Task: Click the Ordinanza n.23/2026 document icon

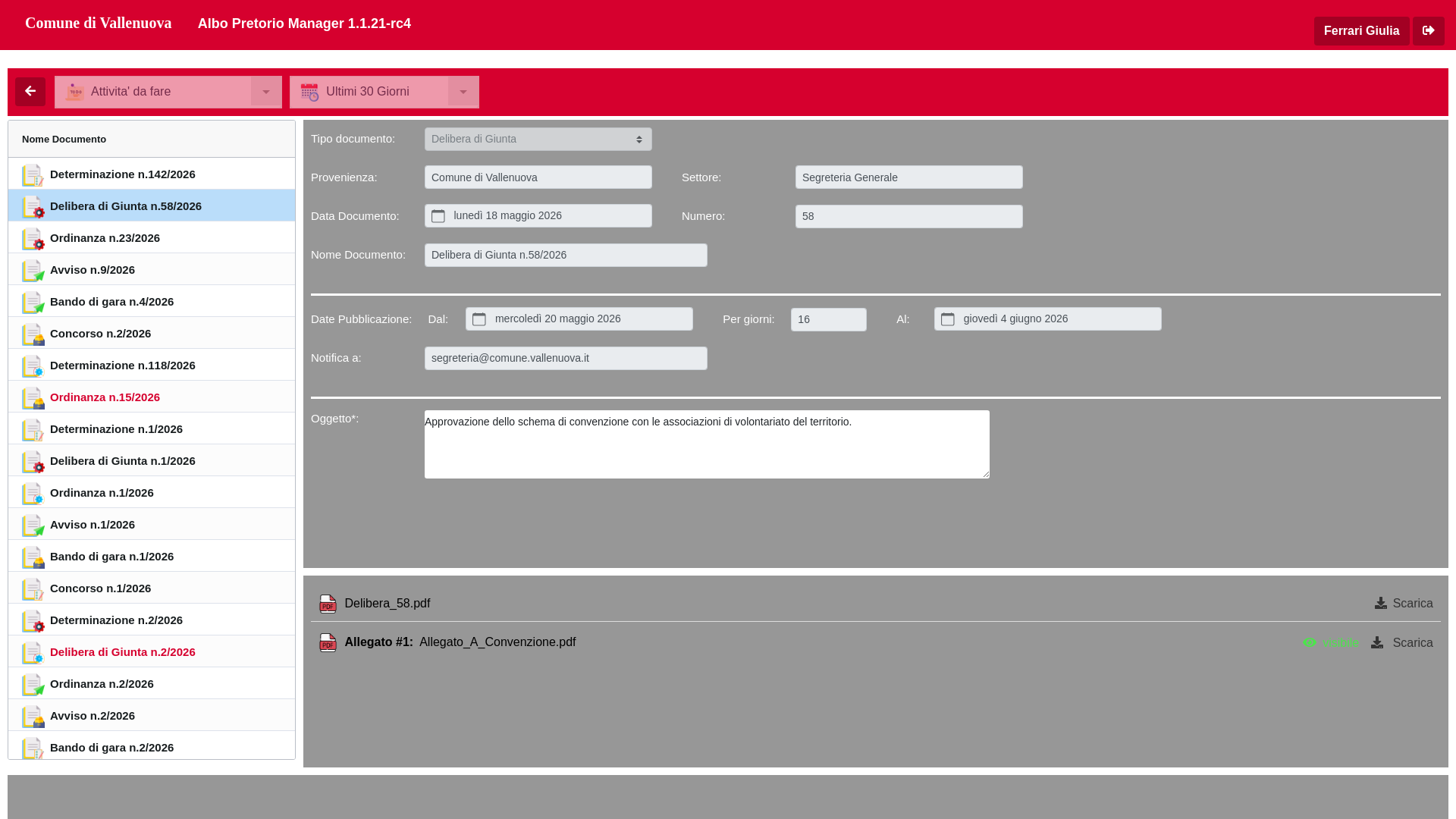Action: click(x=33, y=239)
